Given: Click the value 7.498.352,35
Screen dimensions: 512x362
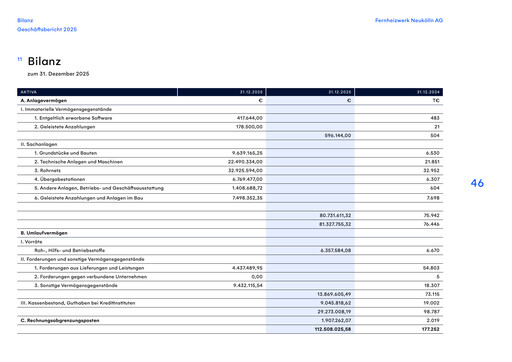Looking at the screenshot, I should (x=247, y=198).
